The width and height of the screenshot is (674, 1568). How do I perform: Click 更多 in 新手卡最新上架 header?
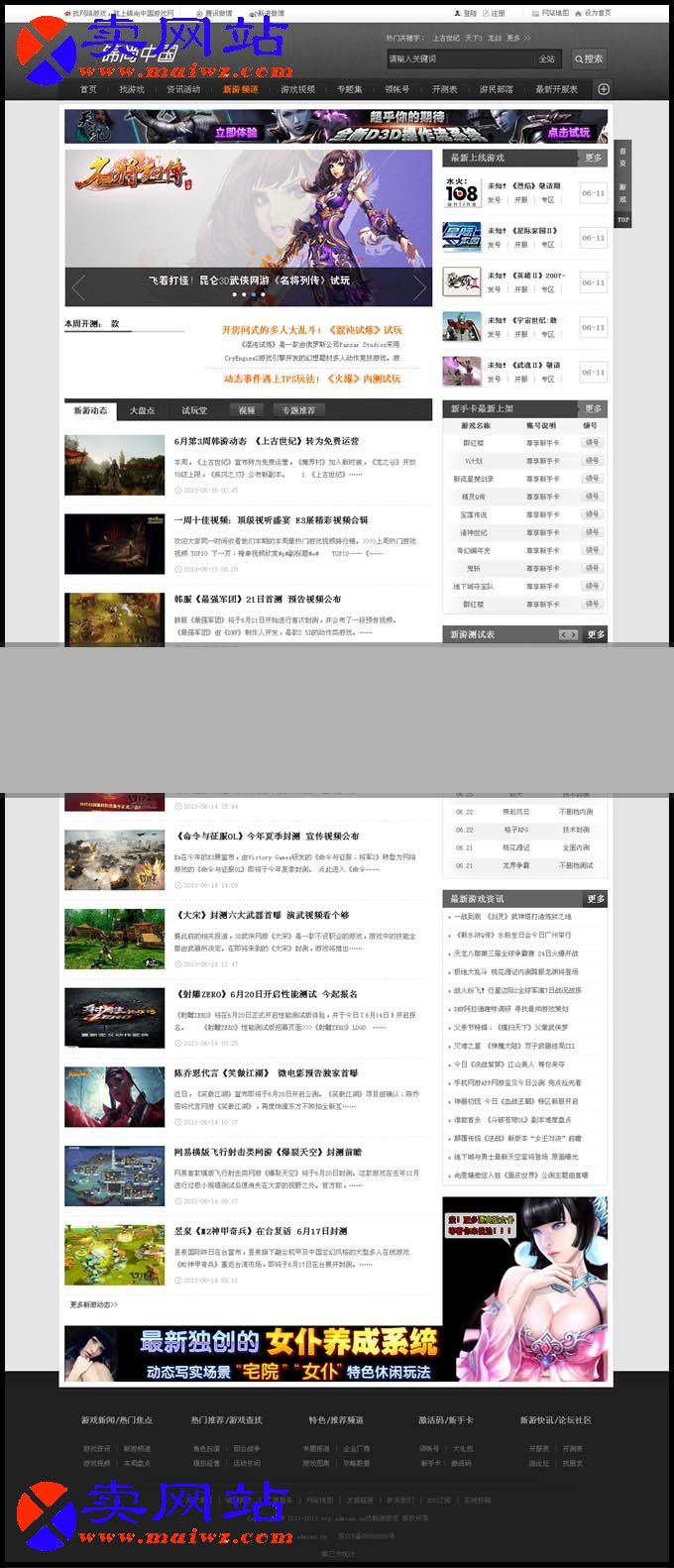click(x=593, y=408)
